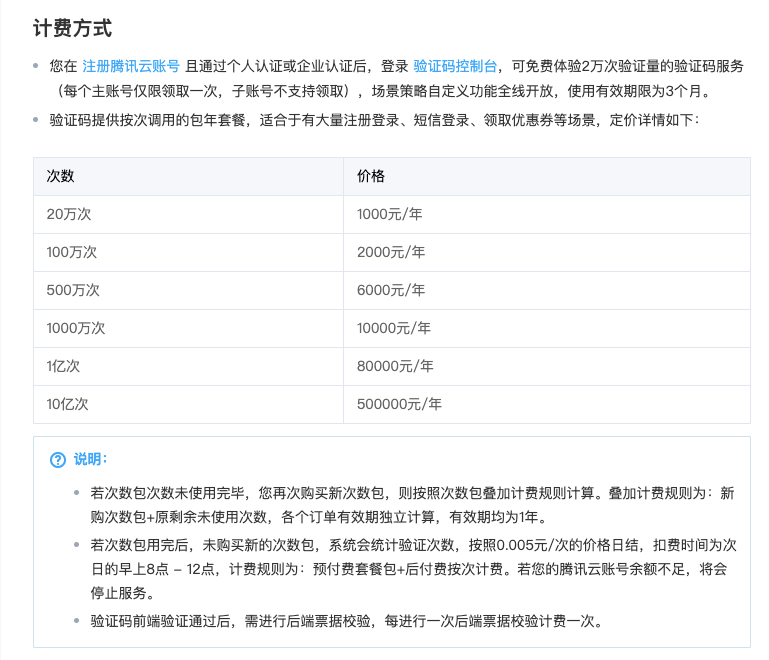Image resolution: width=769 pixels, height=660 pixels.
Task: Click the 价格 column header
Action: tap(547, 177)
